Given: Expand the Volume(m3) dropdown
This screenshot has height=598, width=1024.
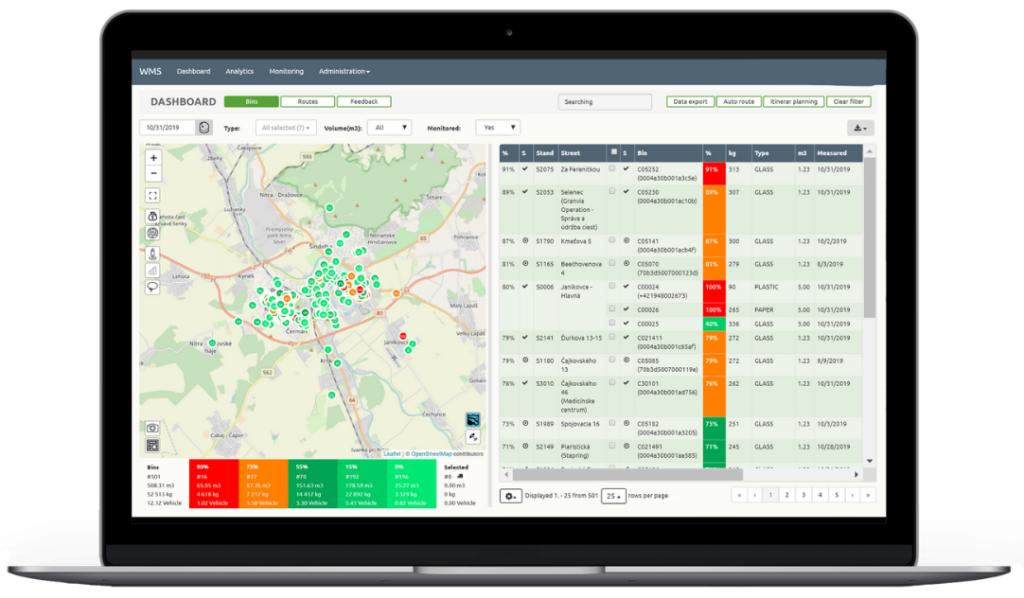Looking at the screenshot, I should [389, 127].
